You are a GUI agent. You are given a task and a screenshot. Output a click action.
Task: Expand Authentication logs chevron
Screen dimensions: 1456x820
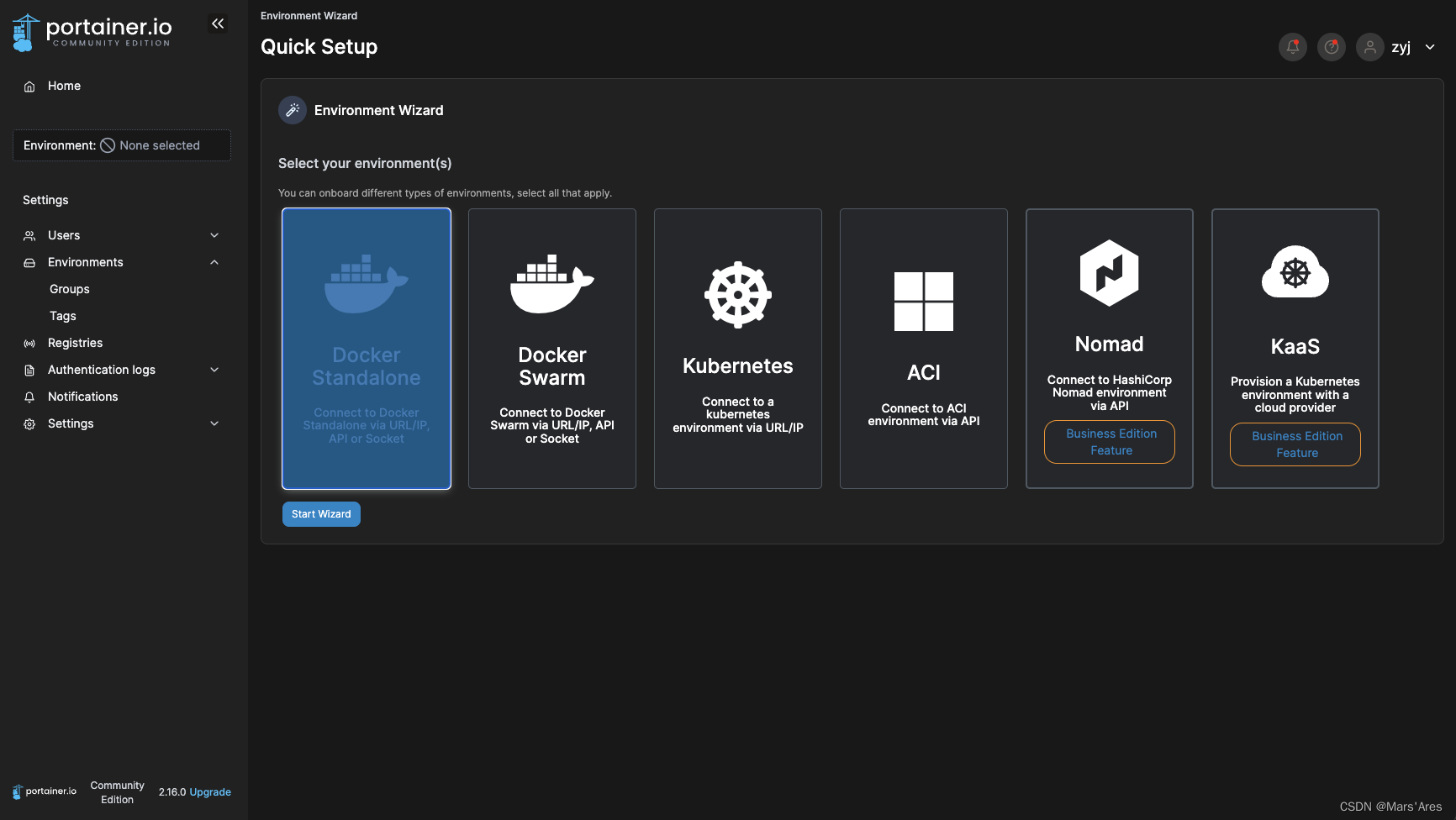coord(214,370)
